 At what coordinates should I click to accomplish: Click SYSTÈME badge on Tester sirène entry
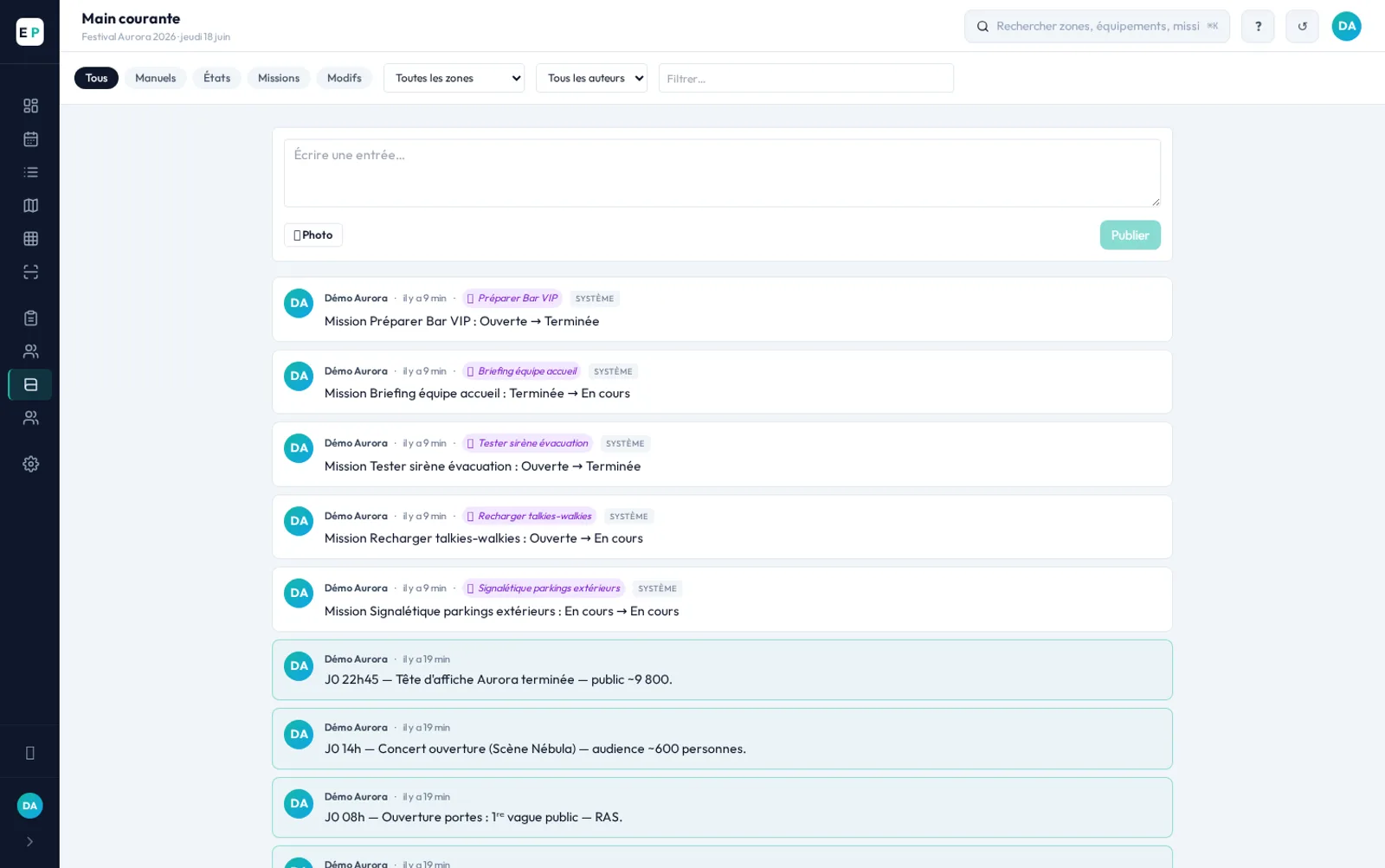[625, 443]
